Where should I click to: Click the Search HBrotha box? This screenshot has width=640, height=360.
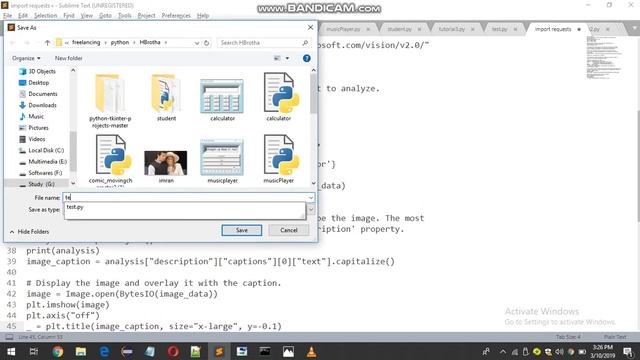point(263,42)
